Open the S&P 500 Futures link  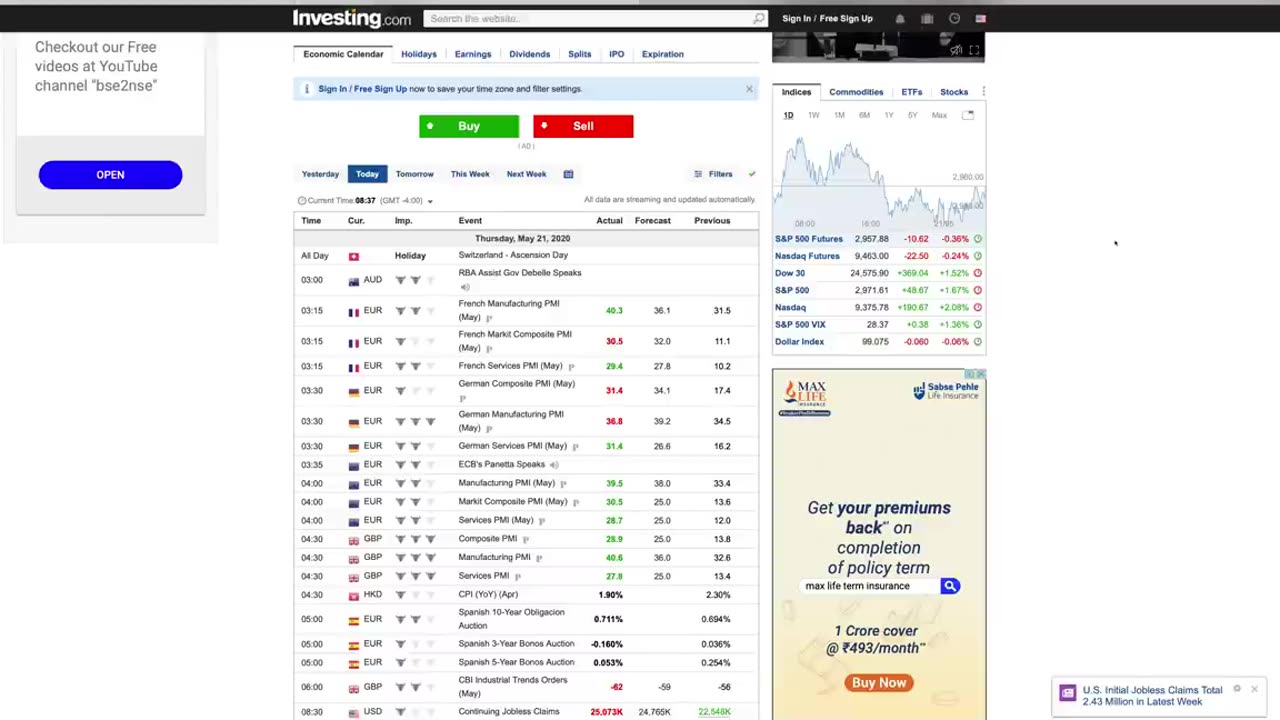(x=809, y=239)
